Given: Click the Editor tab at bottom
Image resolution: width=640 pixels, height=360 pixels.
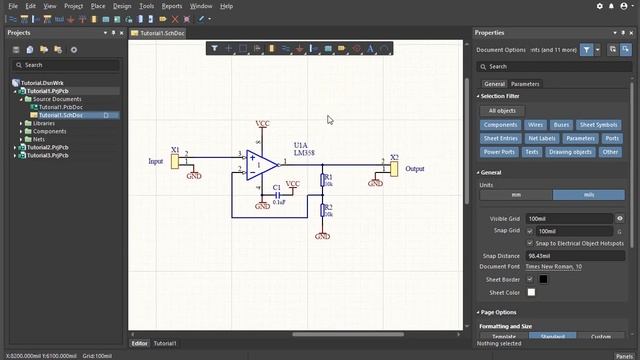Looking at the screenshot, I should point(139,343).
